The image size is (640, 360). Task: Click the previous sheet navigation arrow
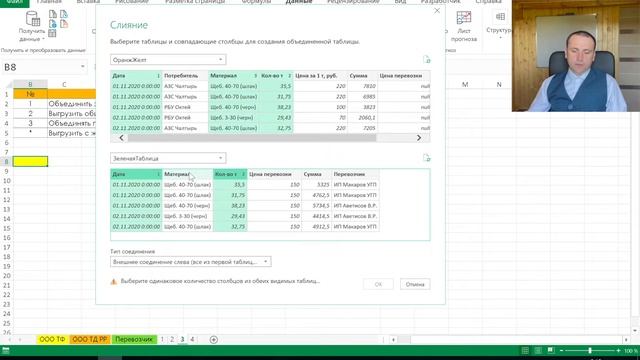(9, 340)
